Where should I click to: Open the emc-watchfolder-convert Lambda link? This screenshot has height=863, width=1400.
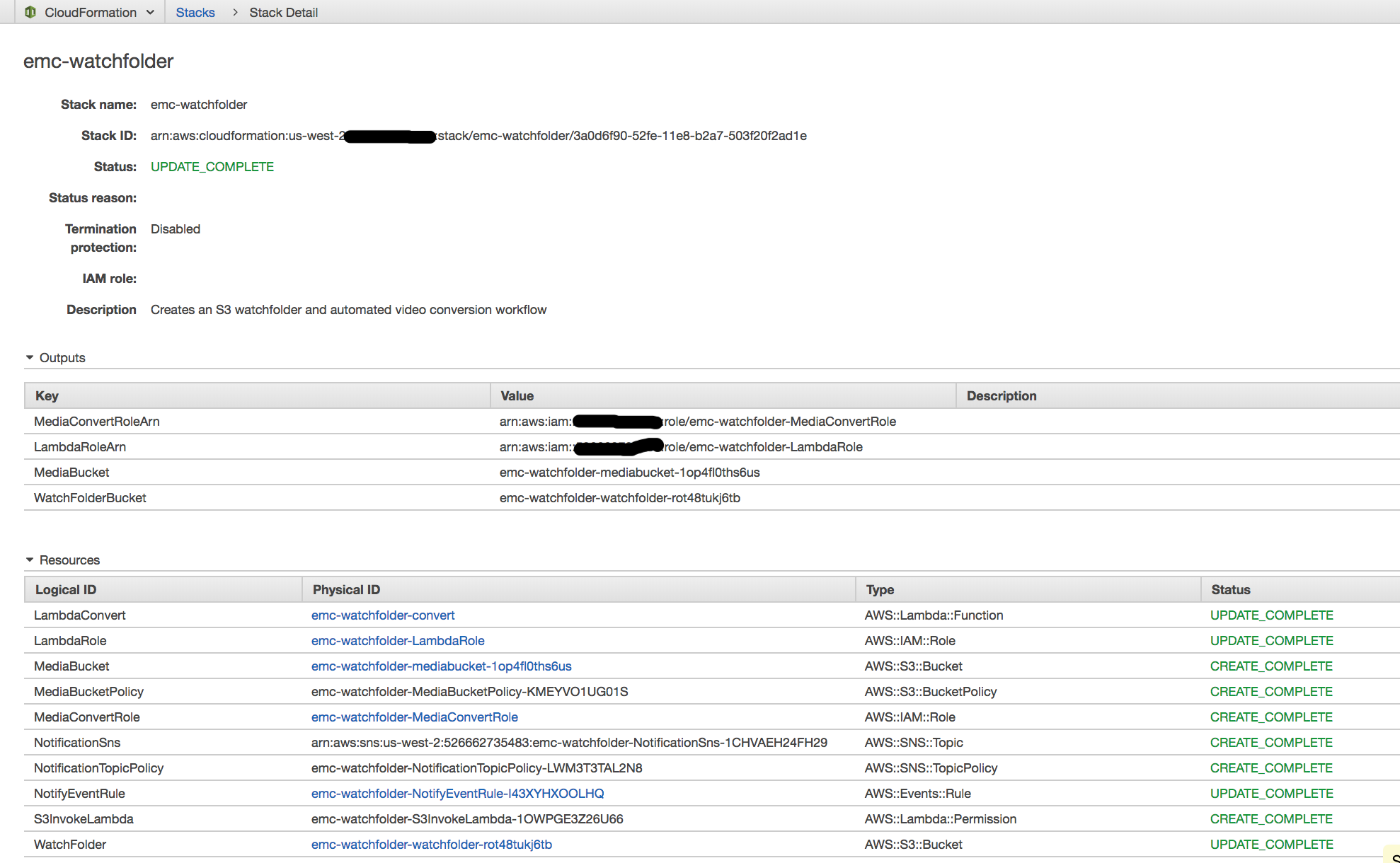point(383,615)
